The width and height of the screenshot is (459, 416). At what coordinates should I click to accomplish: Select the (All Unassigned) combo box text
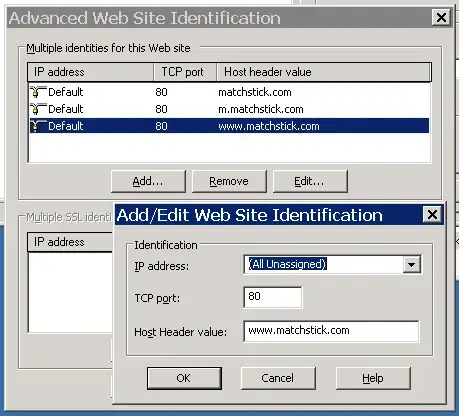(288, 264)
